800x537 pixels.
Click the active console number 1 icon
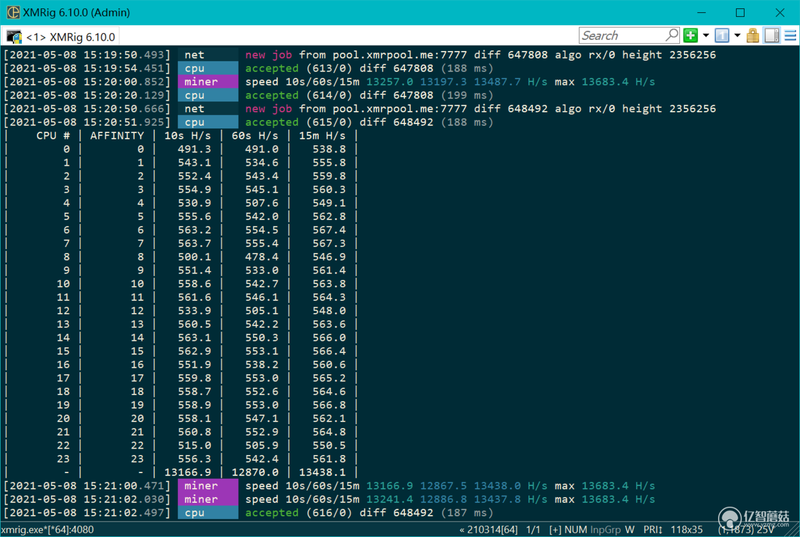pos(722,35)
